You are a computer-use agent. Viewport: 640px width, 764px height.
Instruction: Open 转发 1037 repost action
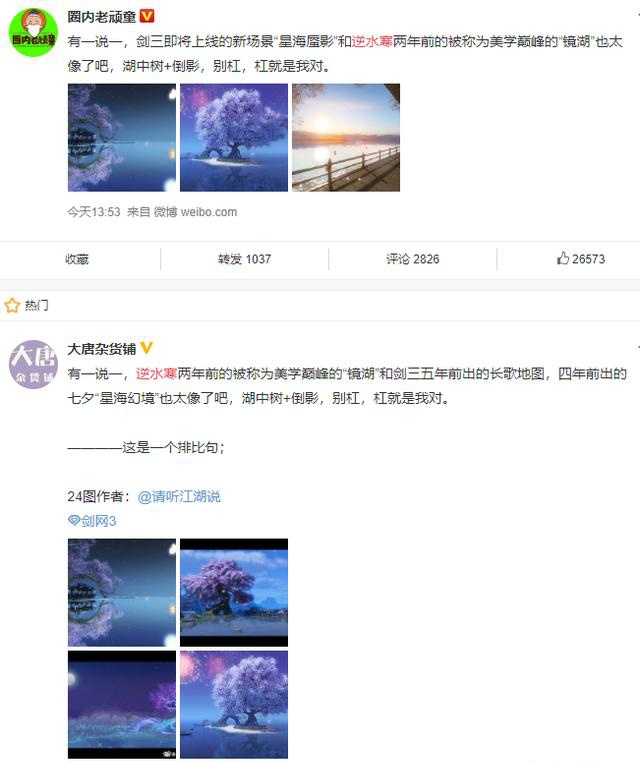(x=245, y=259)
